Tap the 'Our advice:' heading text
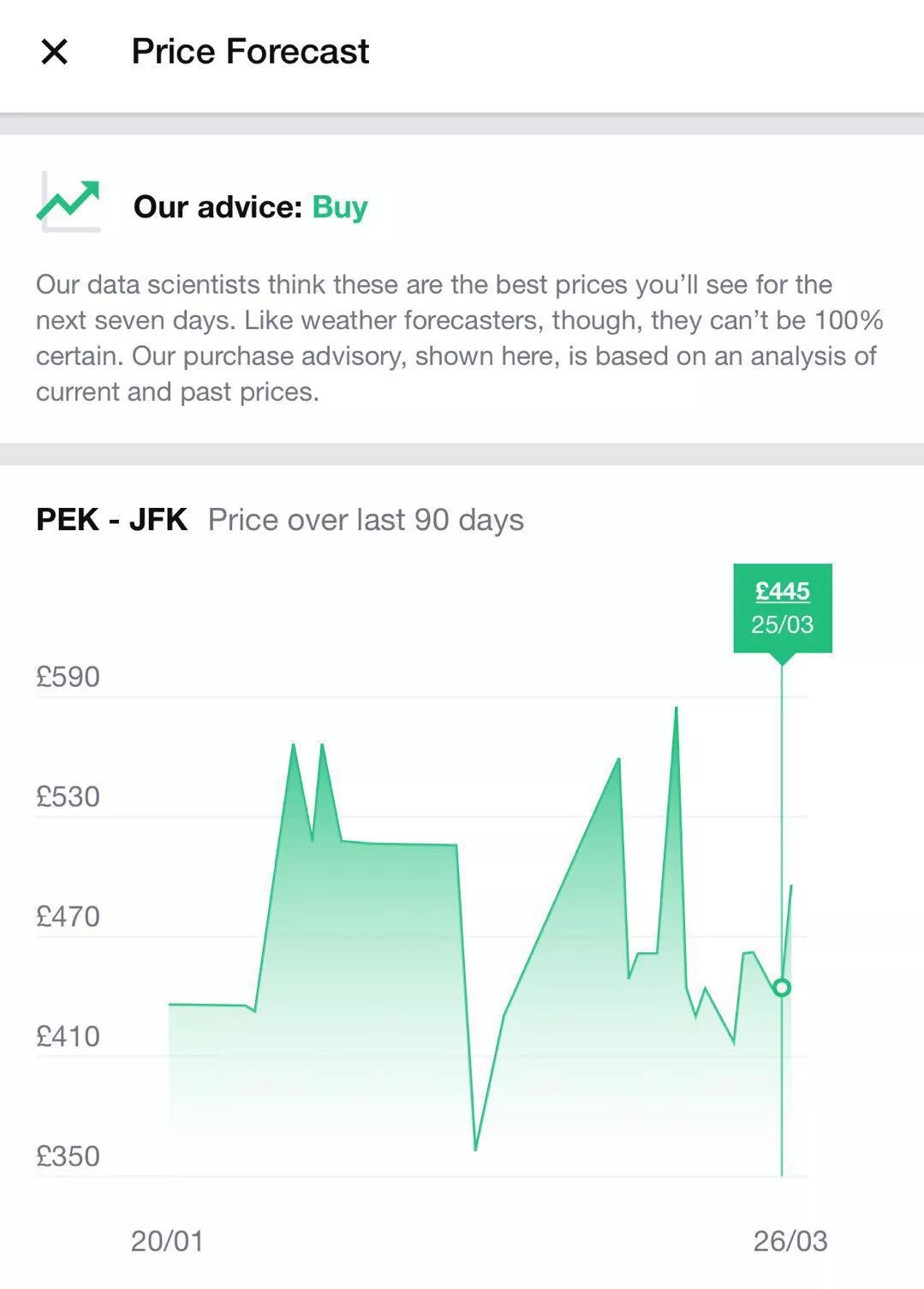 218,207
